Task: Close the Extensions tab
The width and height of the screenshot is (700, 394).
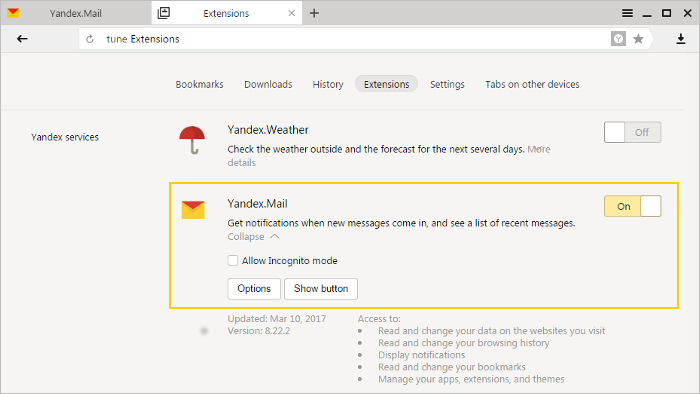Action: click(x=292, y=13)
